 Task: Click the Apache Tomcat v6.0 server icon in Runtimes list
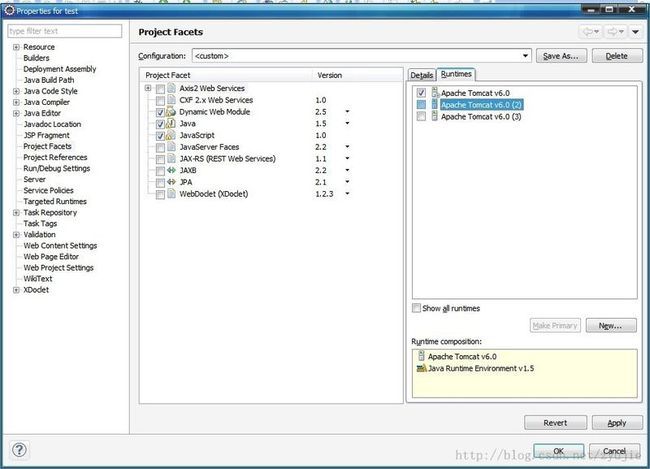pos(434,92)
